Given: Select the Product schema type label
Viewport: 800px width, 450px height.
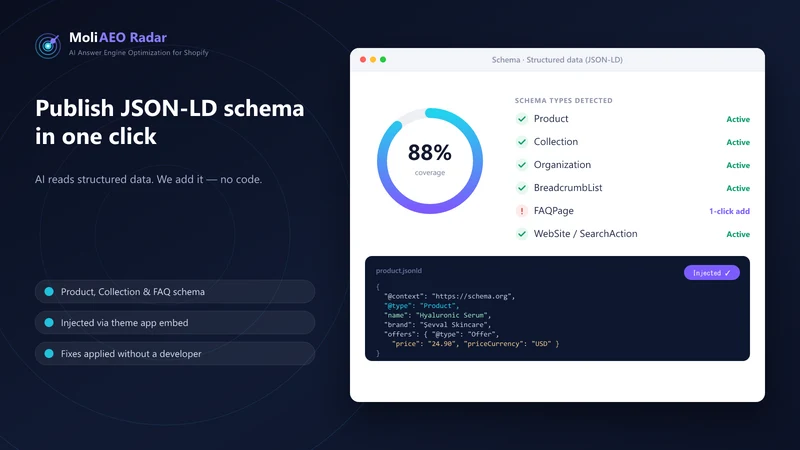Looking at the screenshot, I should [551, 119].
